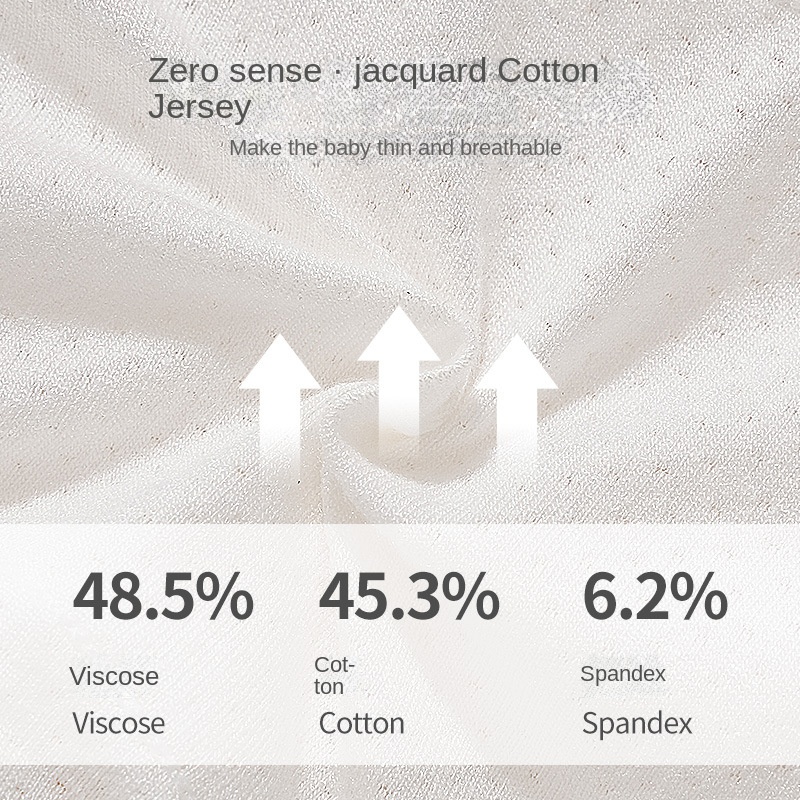The image size is (800, 800).
Task: Click the larger Viscose label at bottom
Action: click(x=119, y=723)
